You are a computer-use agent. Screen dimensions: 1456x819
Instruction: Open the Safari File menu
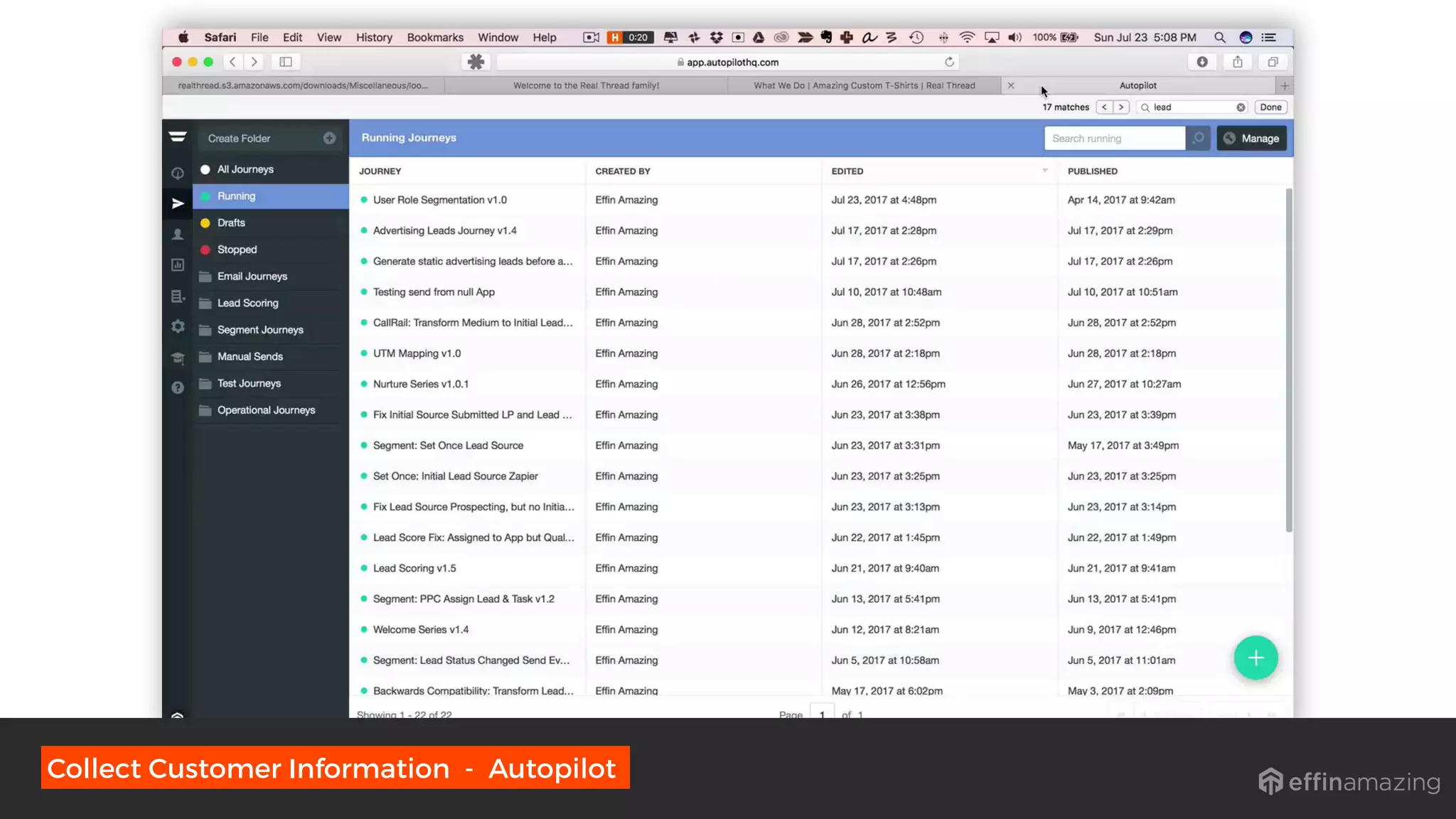[259, 37]
